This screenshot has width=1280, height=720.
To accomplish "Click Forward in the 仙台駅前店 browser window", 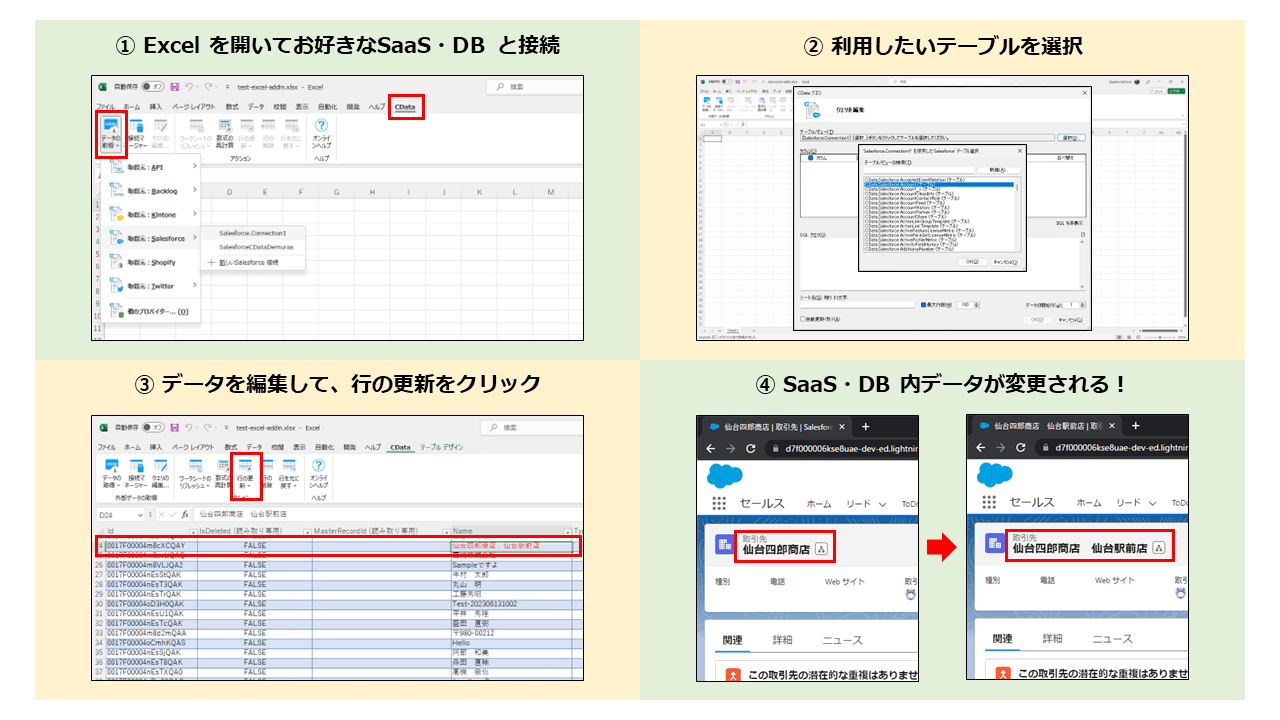I will coord(1001,448).
